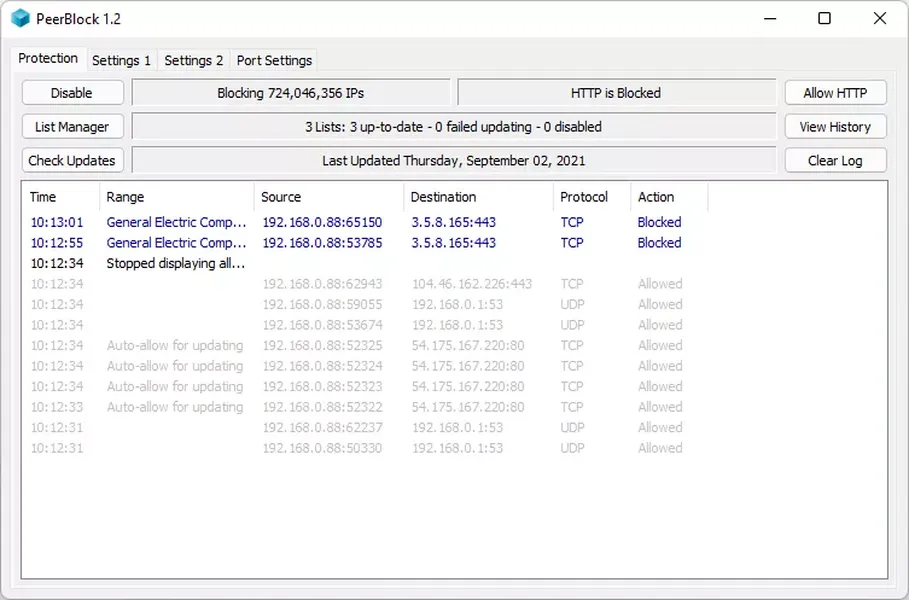Maximize the PeerBlock window
Screen dimensions: 909x600
[824, 18]
